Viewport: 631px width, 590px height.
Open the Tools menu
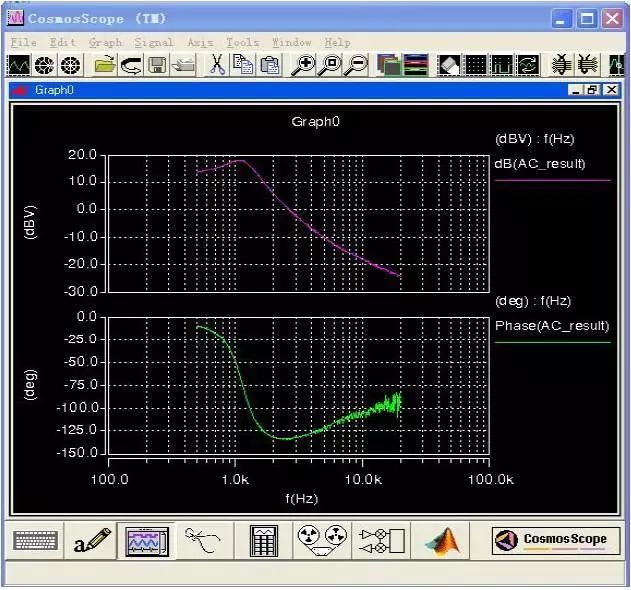(x=242, y=42)
